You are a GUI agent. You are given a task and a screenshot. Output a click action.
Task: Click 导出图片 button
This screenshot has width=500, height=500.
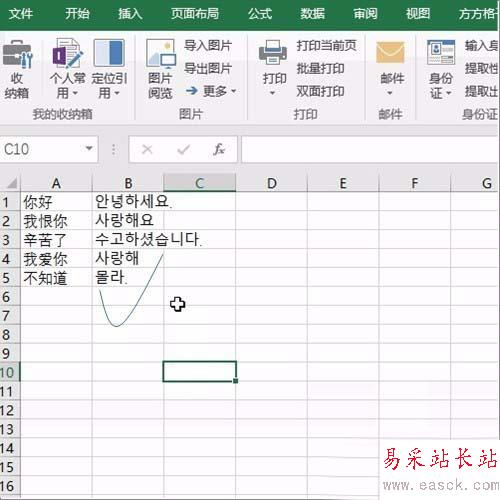point(208,69)
